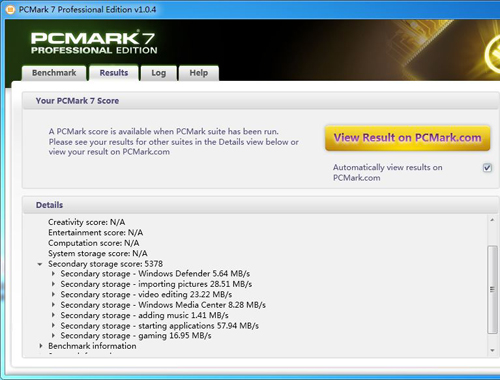Select the Creativity score line
The width and height of the screenshot is (500, 380).
coord(87,222)
